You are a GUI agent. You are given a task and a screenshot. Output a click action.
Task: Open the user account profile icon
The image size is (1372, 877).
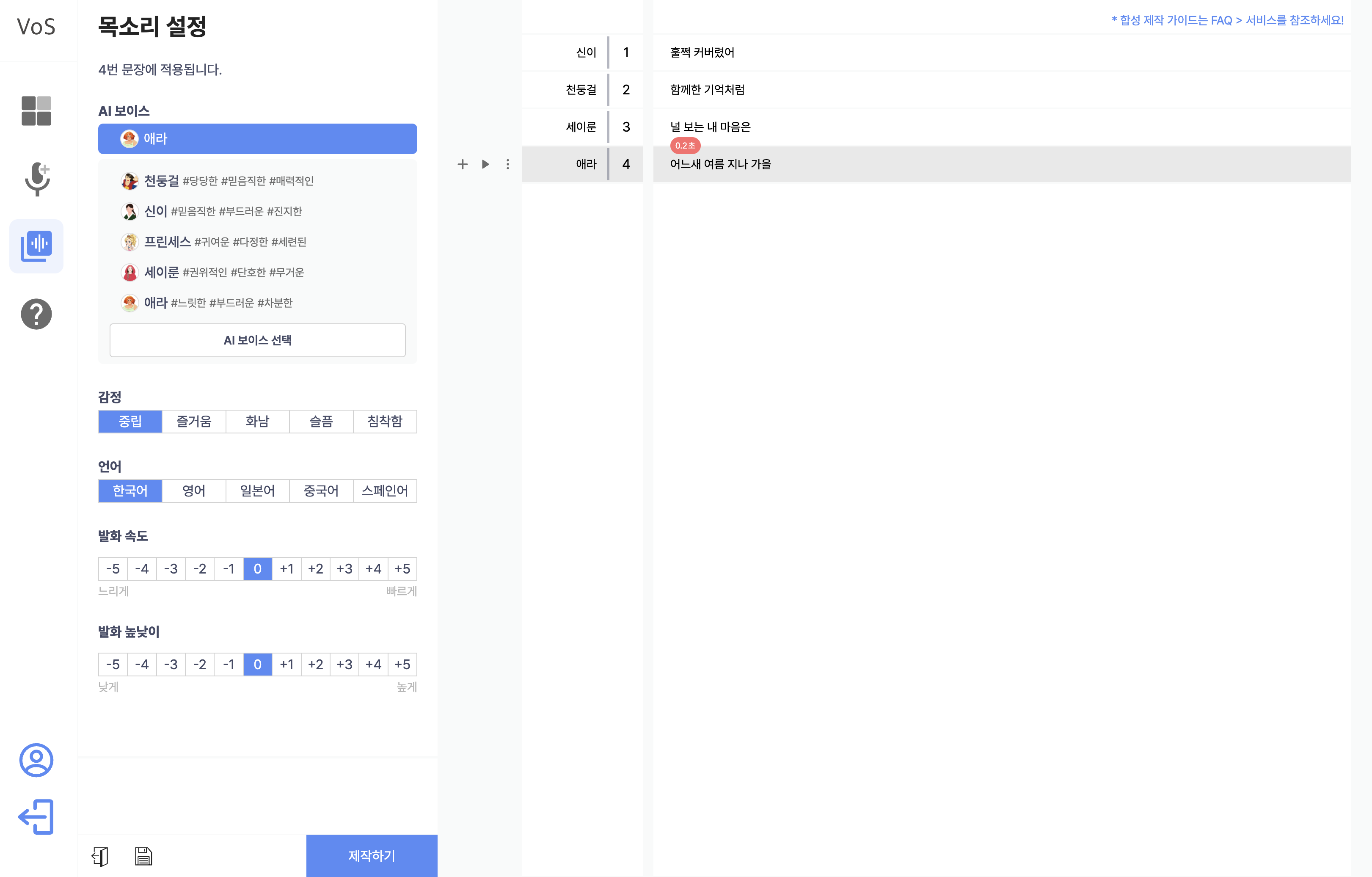36,760
